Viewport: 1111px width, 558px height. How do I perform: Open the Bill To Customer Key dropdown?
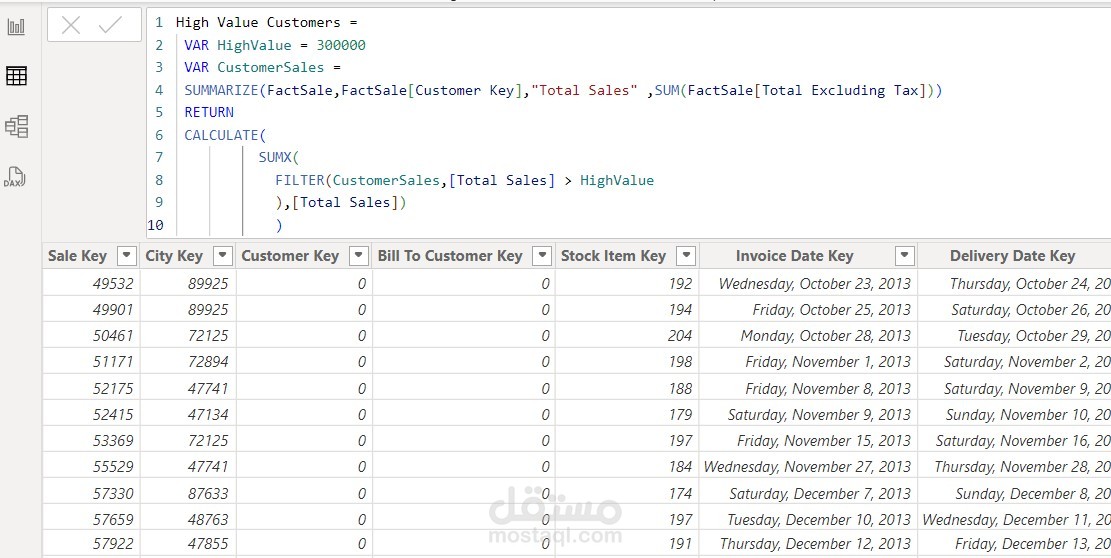point(542,256)
